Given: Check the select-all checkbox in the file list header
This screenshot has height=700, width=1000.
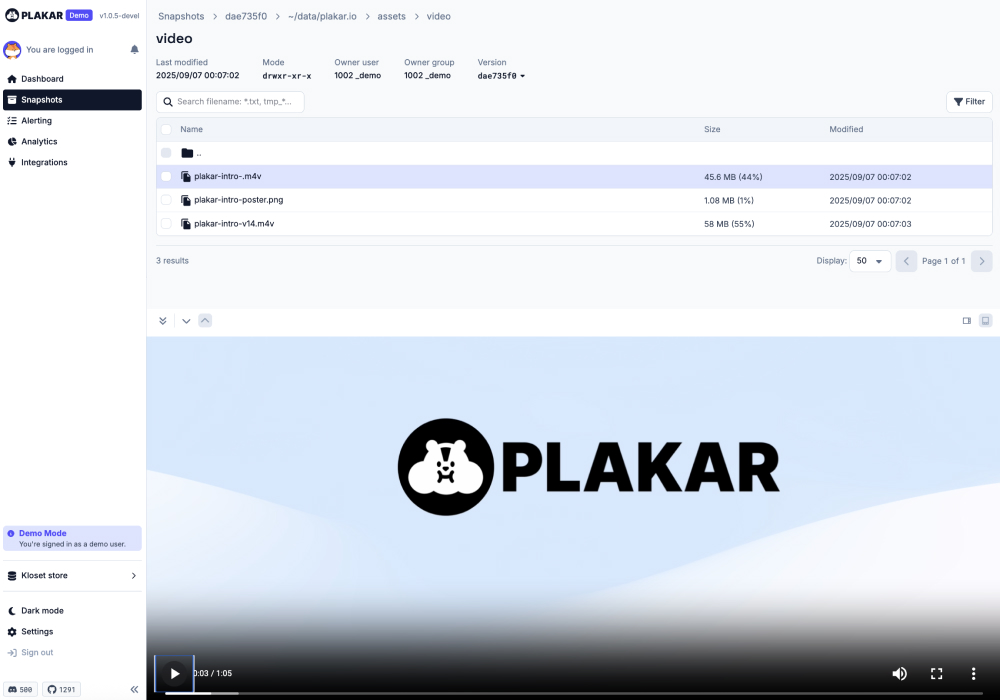Looking at the screenshot, I should (166, 129).
